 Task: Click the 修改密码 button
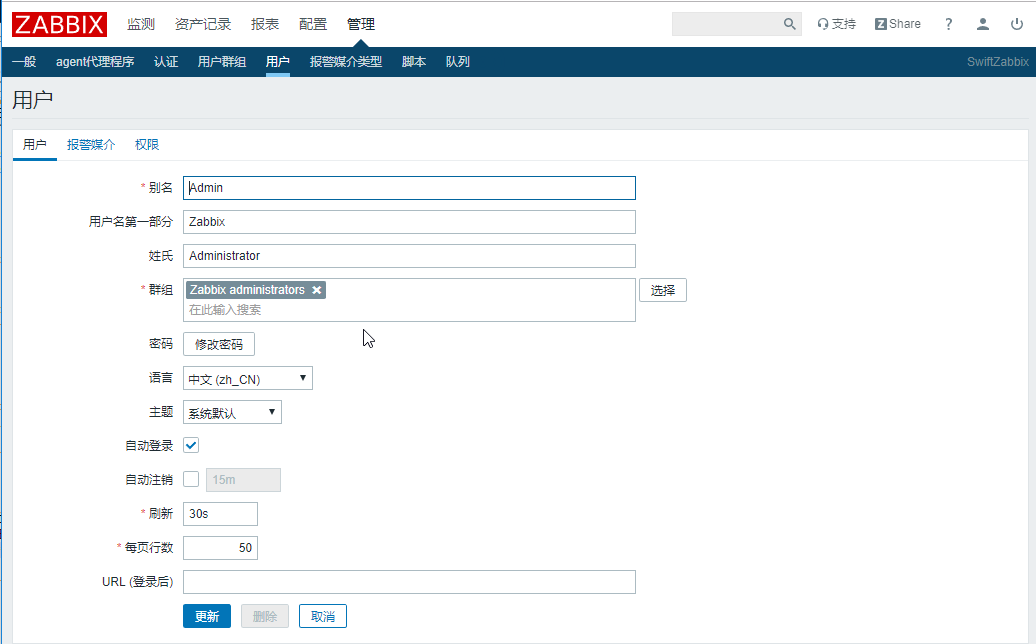[x=219, y=344]
